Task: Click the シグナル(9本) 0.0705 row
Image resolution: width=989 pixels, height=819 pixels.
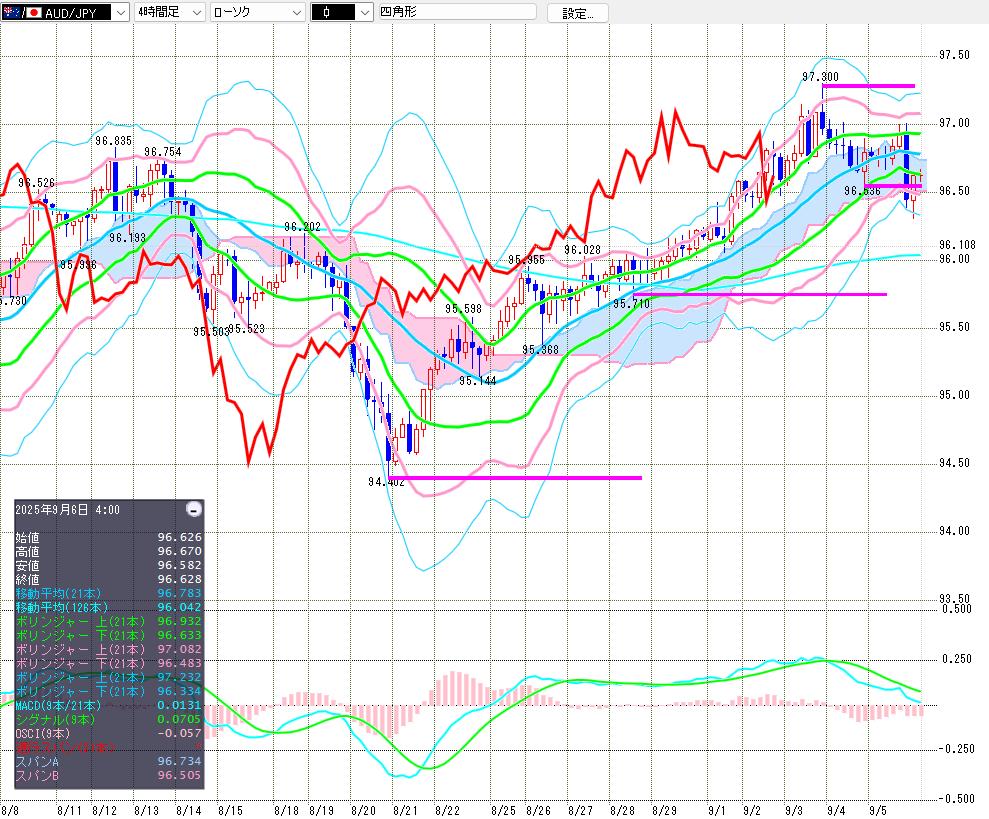Action: 108,719
